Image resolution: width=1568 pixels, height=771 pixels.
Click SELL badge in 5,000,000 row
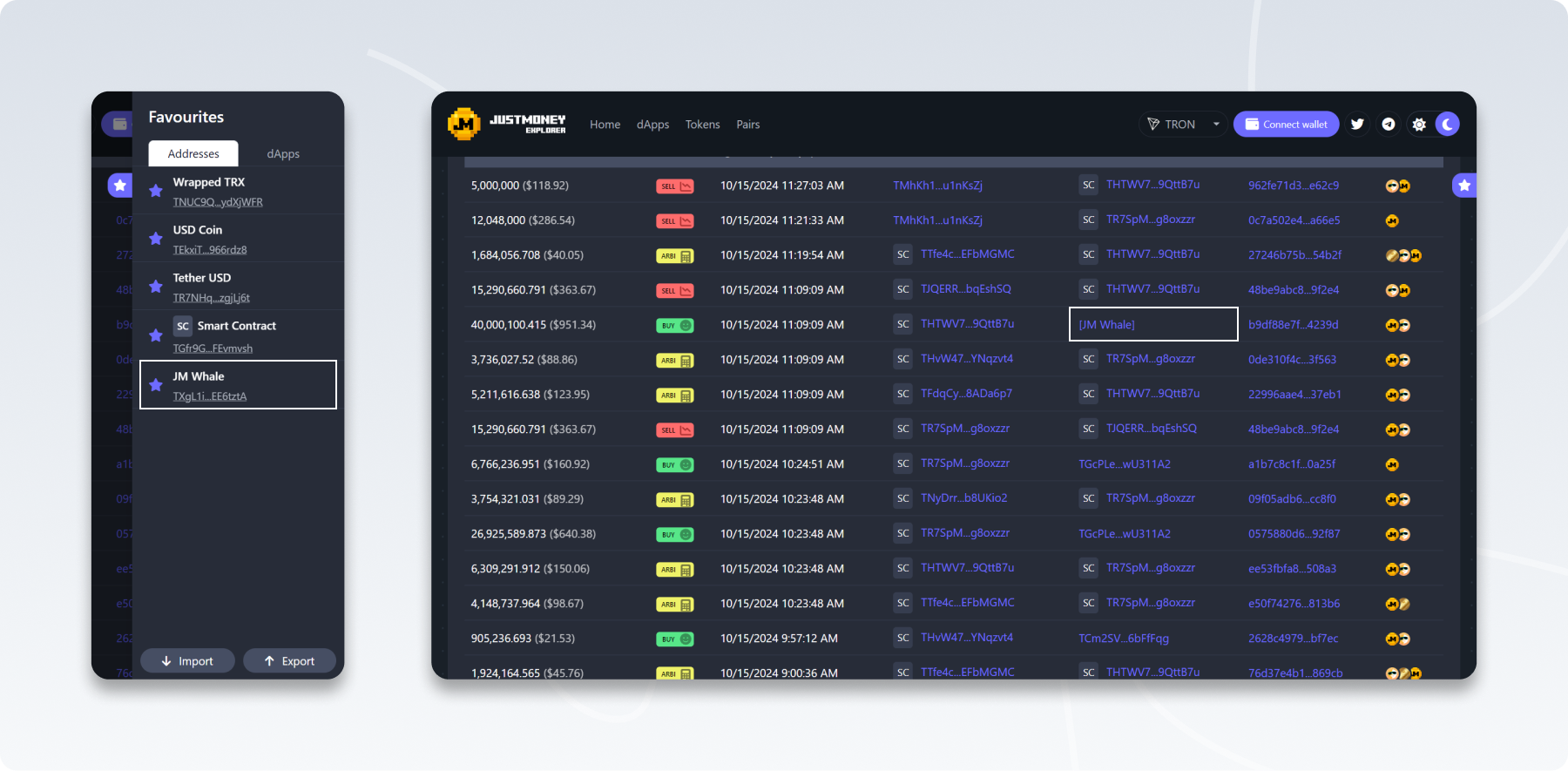tap(675, 186)
